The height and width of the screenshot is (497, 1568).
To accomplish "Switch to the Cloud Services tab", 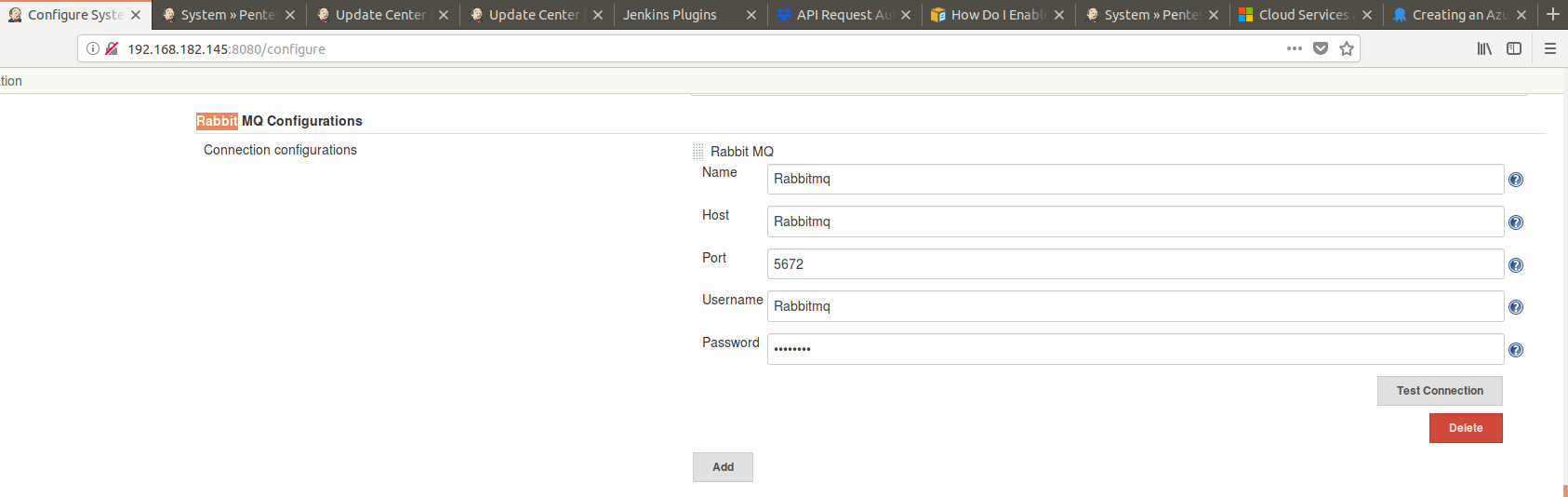I will coord(1302,15).
